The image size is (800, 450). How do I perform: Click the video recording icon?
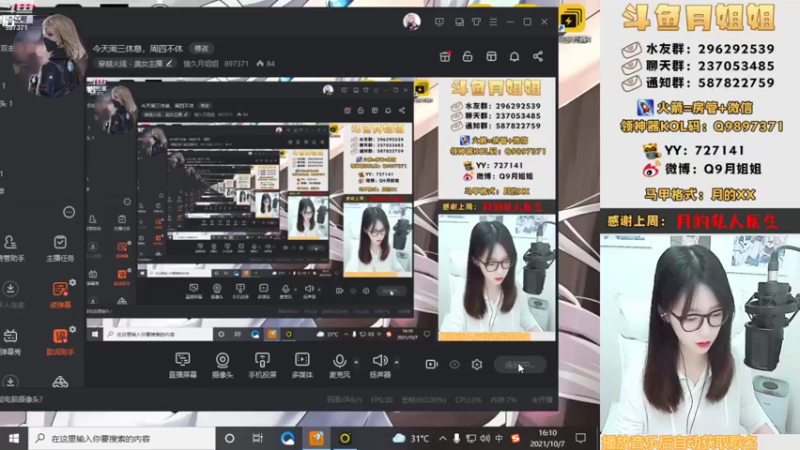pyautogui.click(x=432, y=364)
